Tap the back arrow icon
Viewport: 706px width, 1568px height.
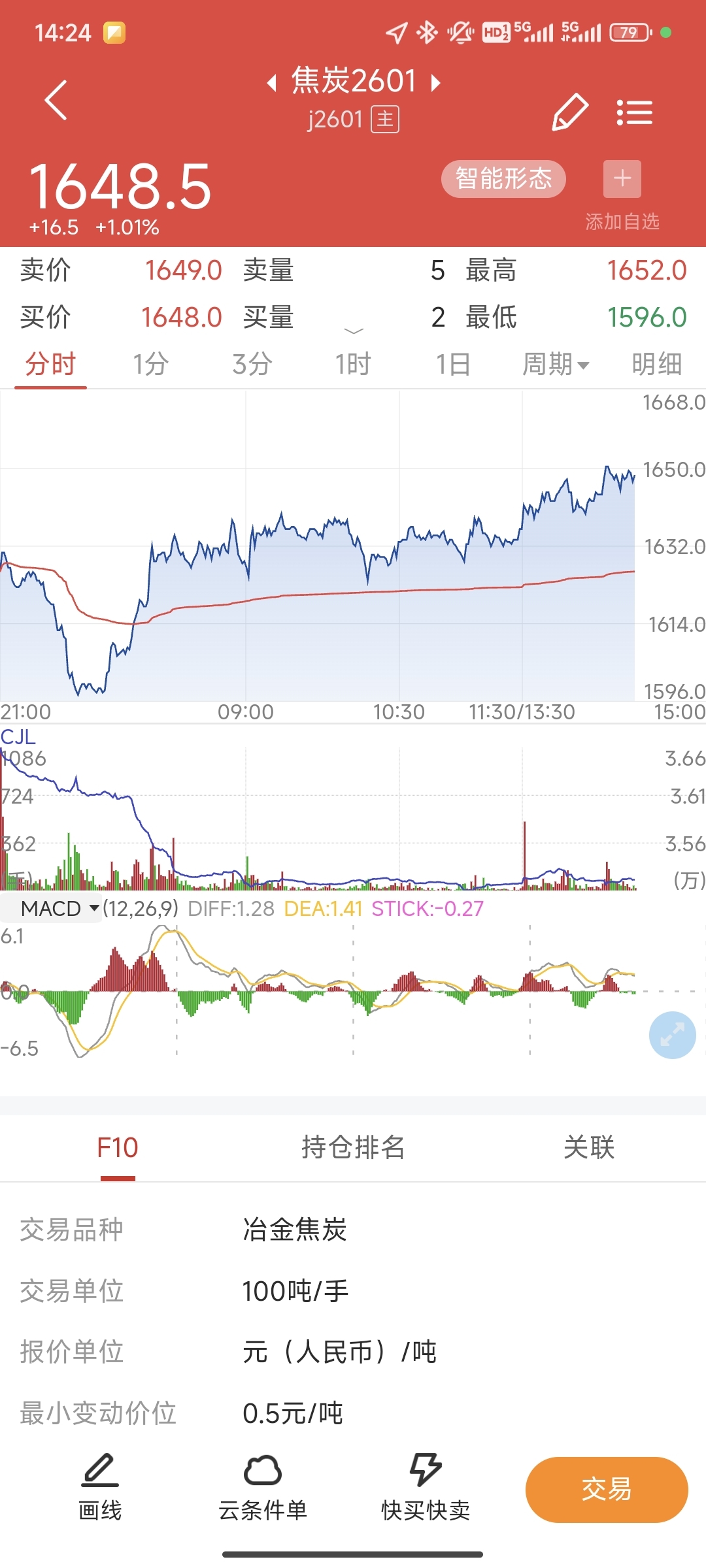tap(56, 100)
